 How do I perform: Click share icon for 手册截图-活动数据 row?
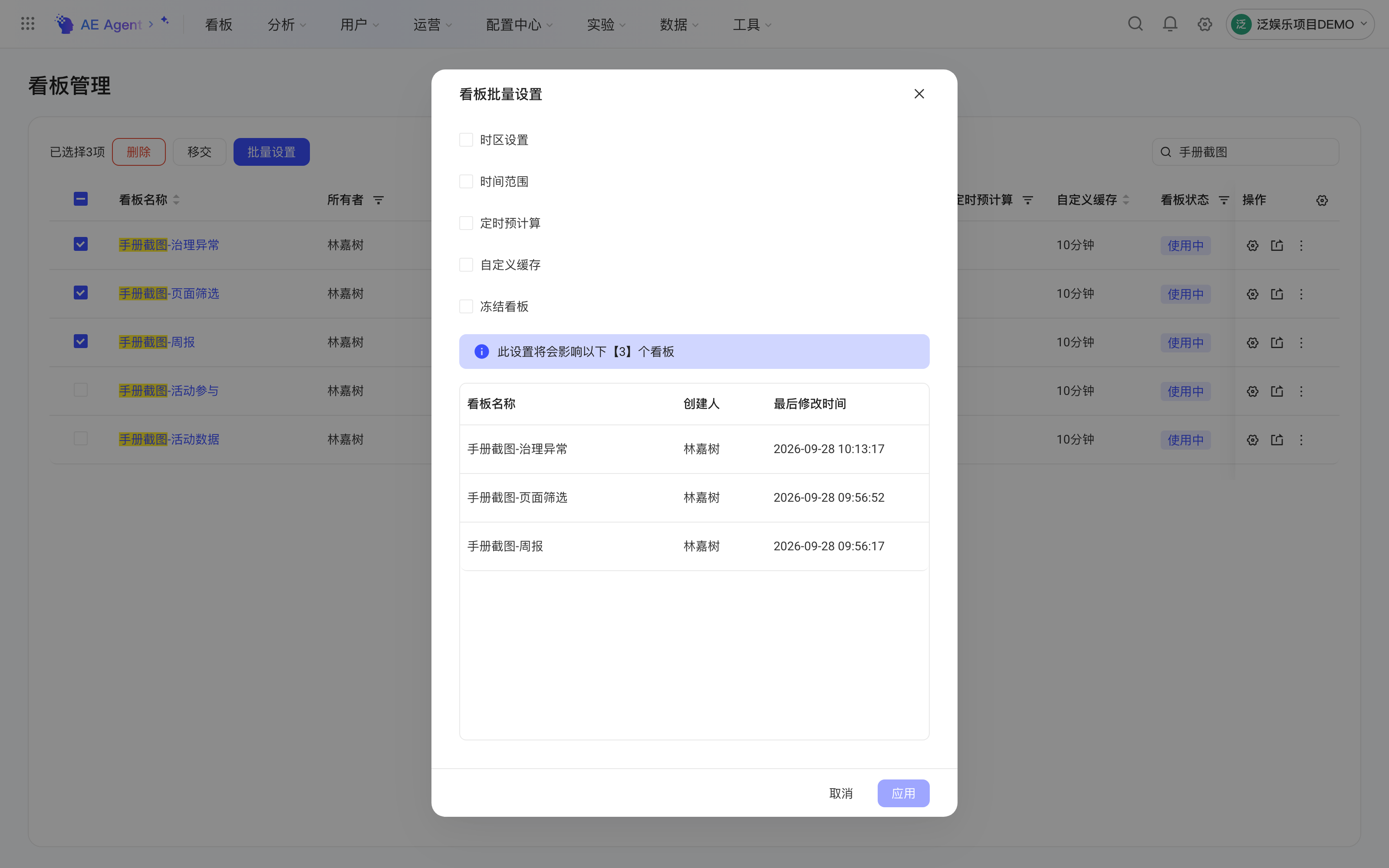[x=1277, y=440]
